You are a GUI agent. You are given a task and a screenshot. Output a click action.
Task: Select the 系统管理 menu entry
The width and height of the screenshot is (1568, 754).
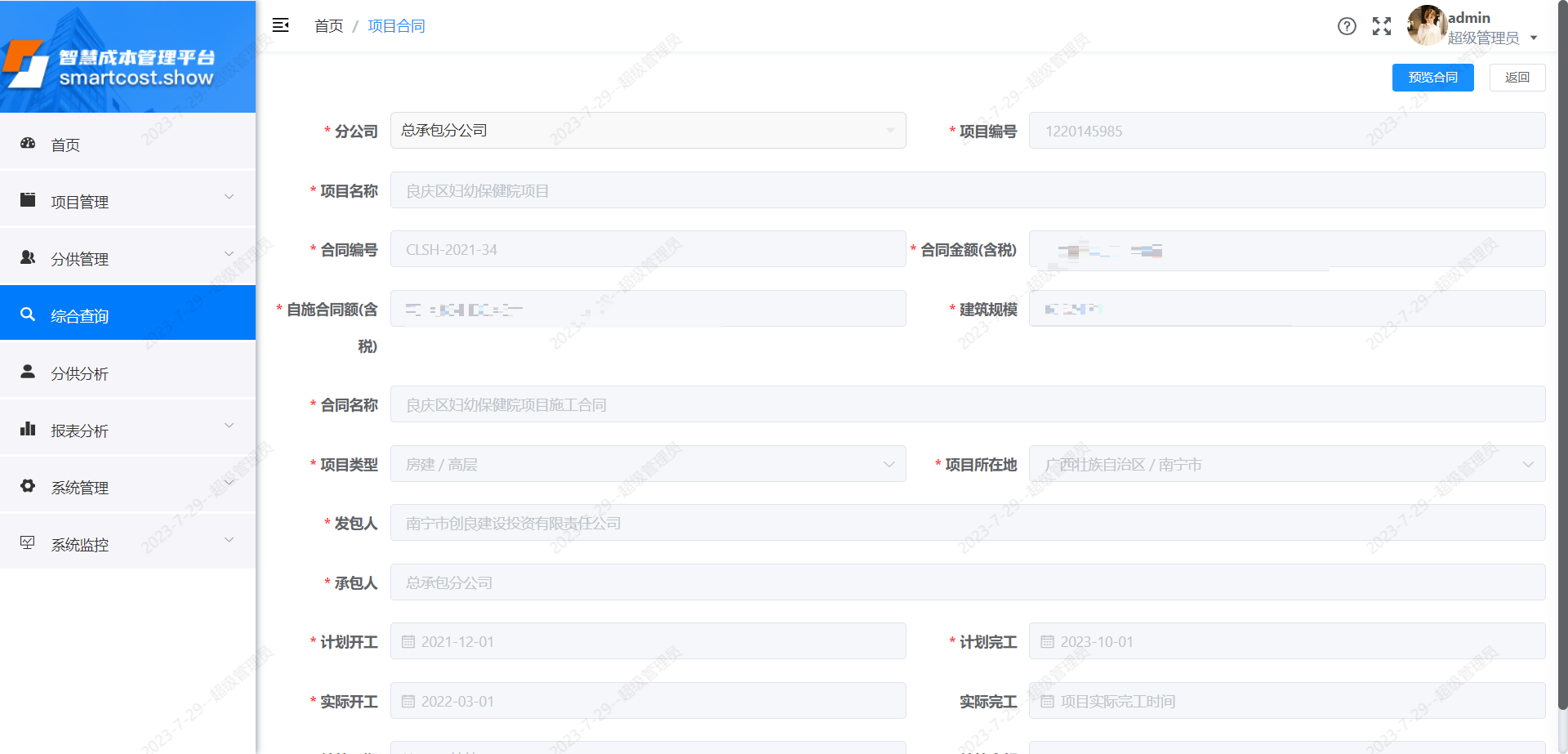pyautogui.click(x=79, y=488)
